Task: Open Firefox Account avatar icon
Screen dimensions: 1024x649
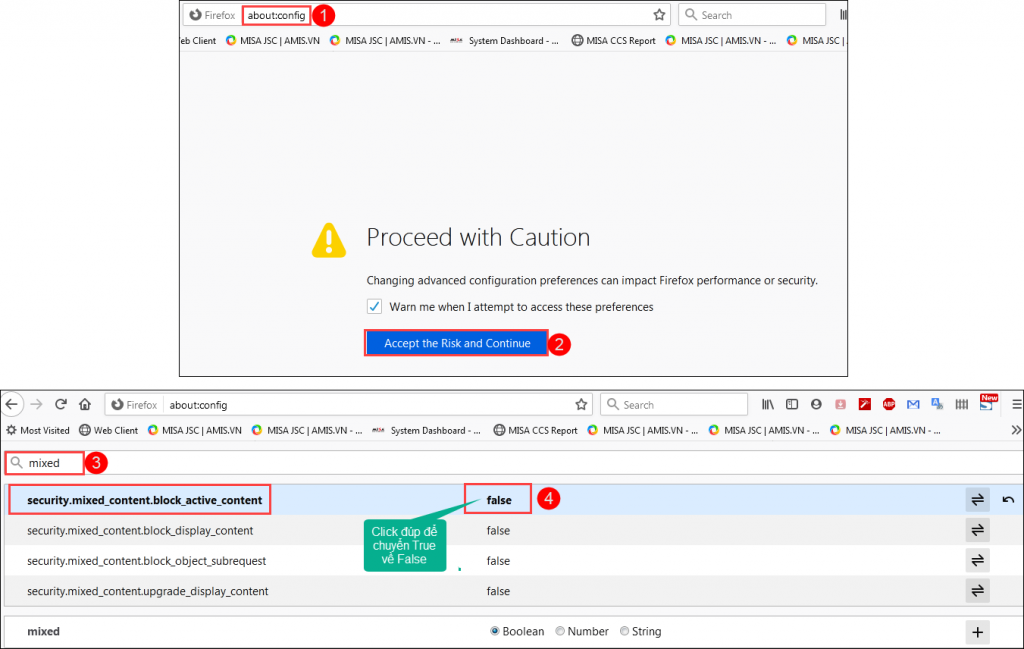Action: click(816, 405)
